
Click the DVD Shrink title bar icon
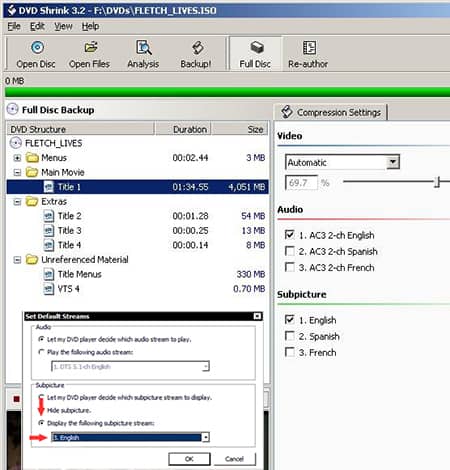[x=12, y=10]
